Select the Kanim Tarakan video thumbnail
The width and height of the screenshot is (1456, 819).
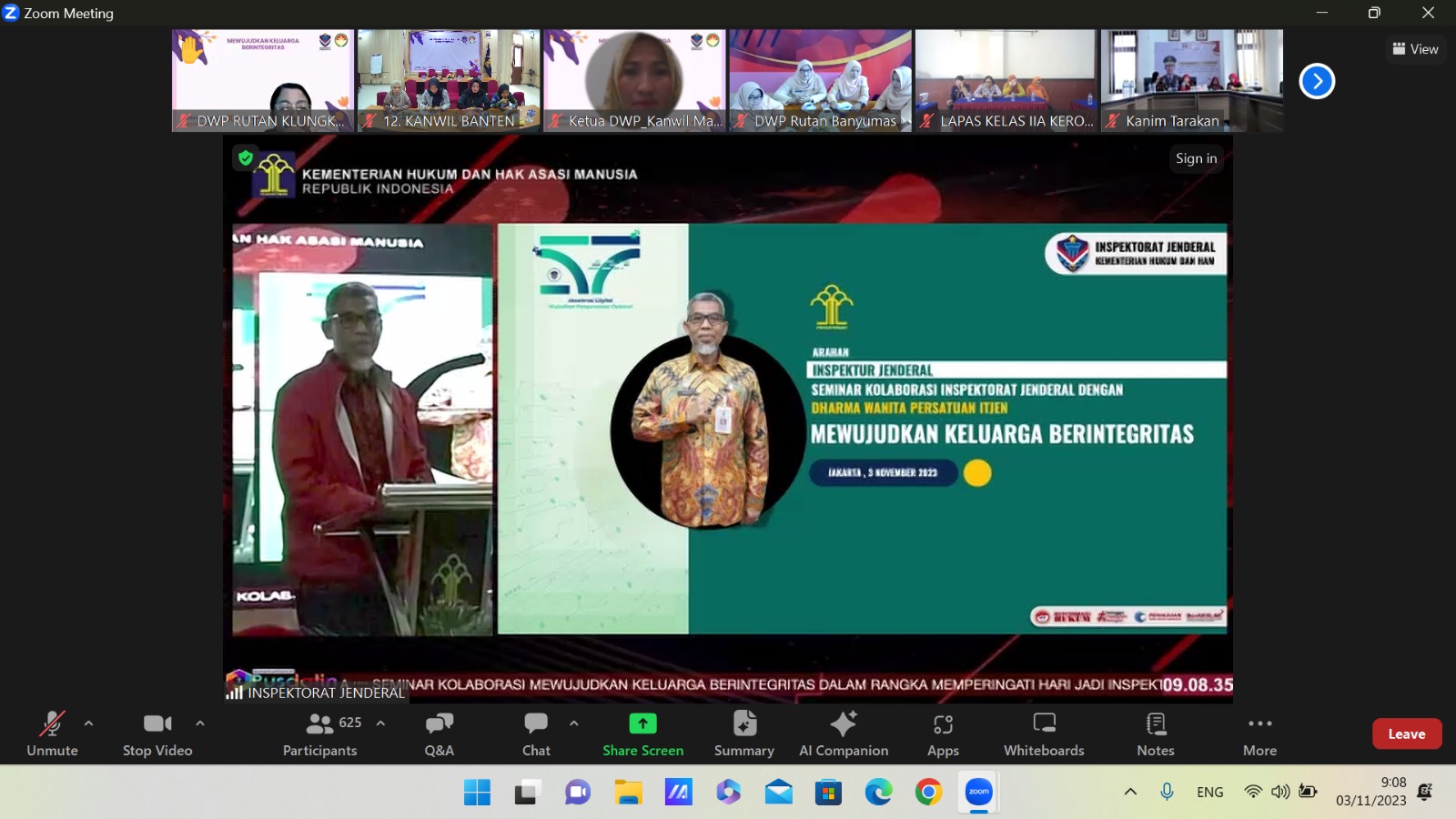pyautogui.click(x=1191, y=80)
